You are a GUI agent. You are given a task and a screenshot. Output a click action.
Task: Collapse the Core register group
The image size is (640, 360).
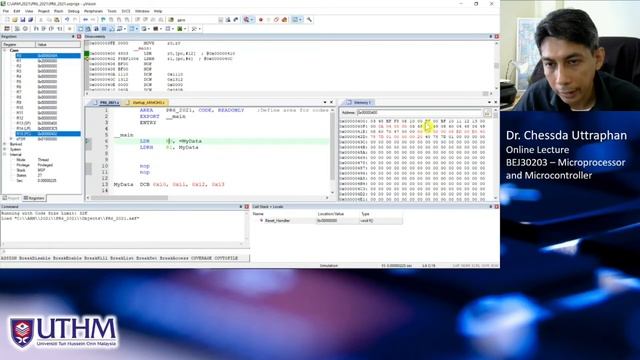point(5,50)
